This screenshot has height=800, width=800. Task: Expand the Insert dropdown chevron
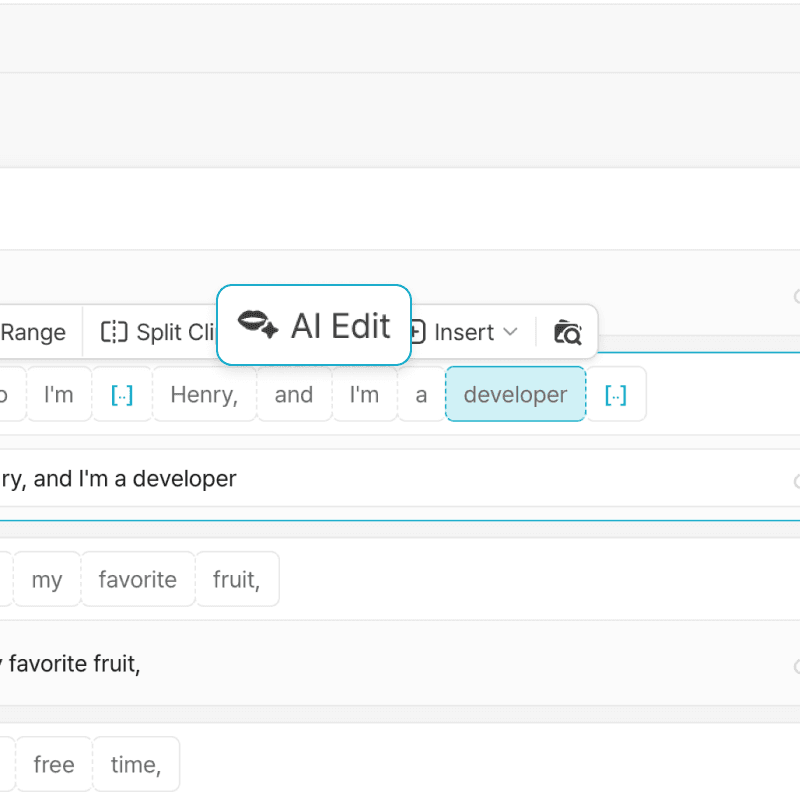[510, 332]
